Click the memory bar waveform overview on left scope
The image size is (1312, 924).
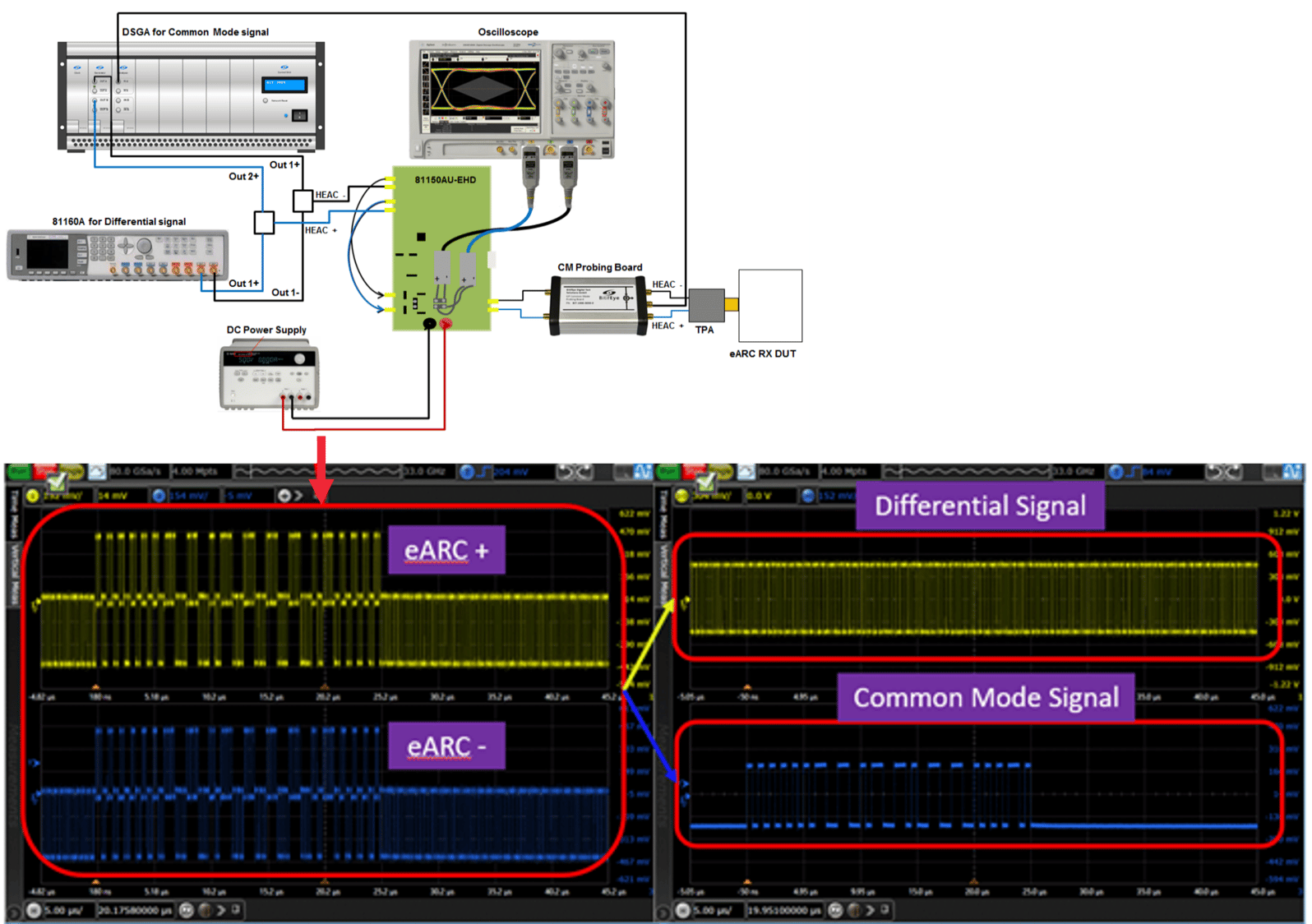click(x=316, y=472)
